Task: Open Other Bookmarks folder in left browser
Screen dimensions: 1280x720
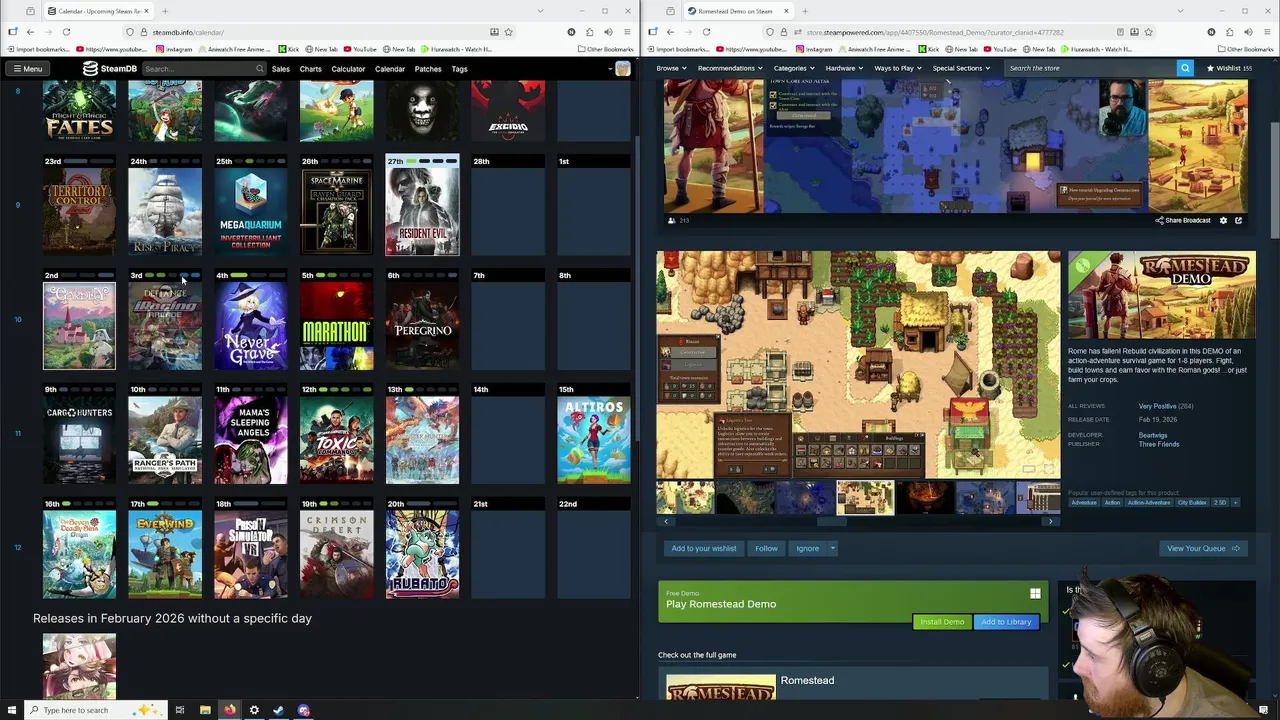Action: 604,49
